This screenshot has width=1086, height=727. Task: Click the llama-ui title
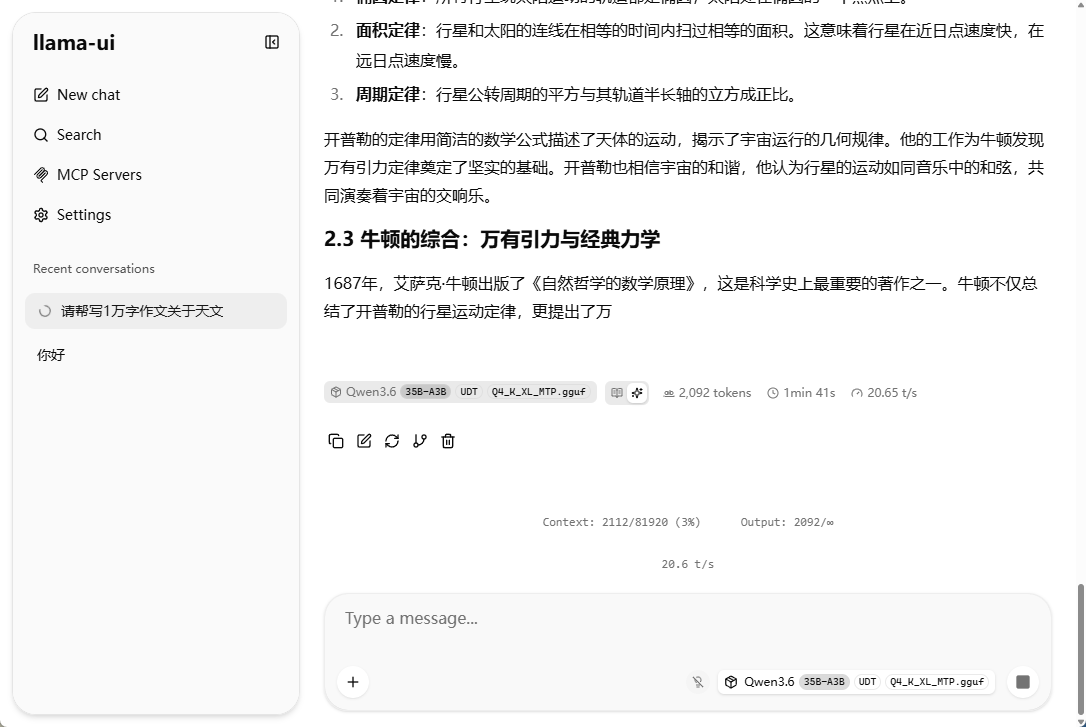coord(73,42)
